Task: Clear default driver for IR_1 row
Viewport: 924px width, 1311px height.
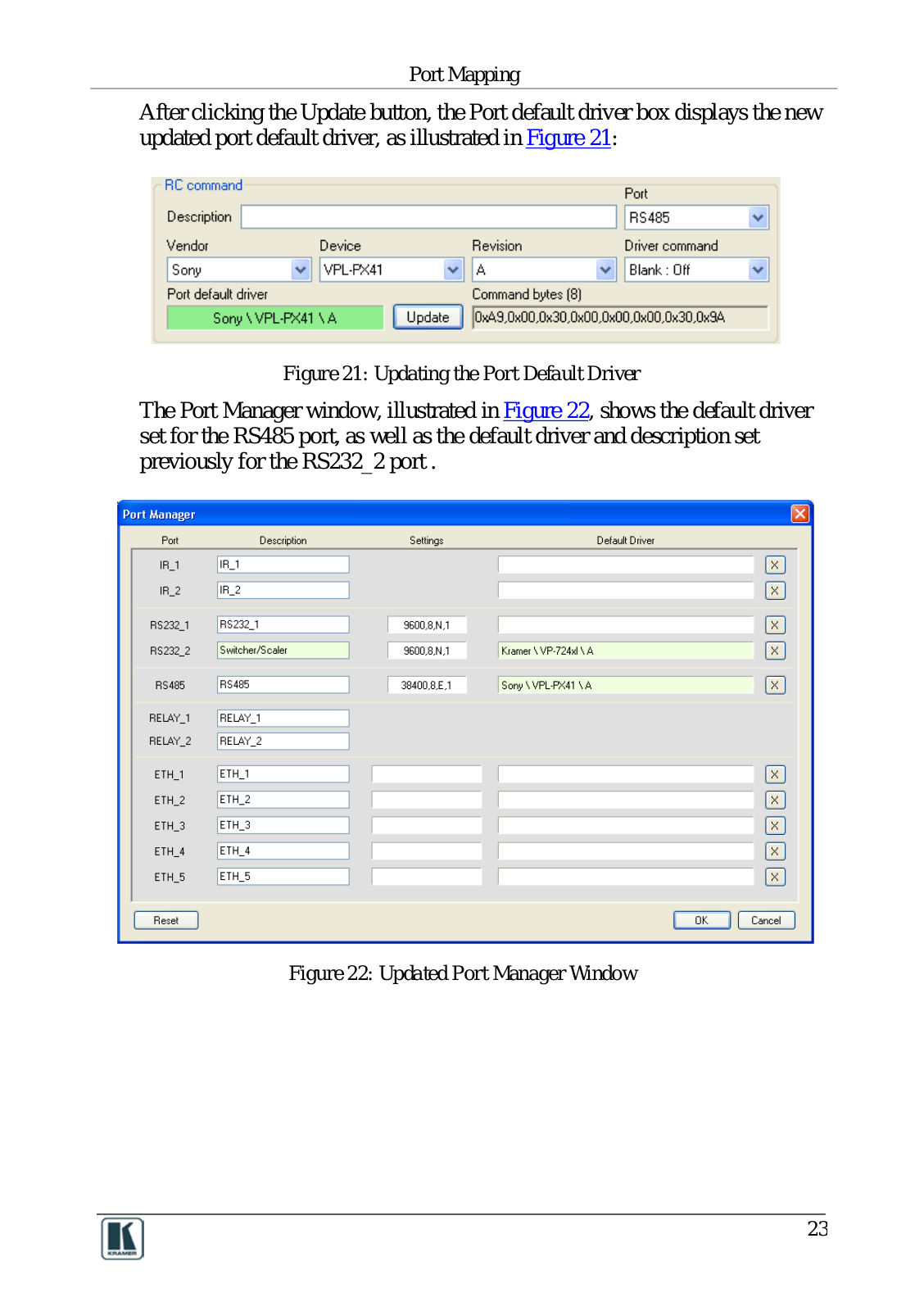Action: click(774, 565)
